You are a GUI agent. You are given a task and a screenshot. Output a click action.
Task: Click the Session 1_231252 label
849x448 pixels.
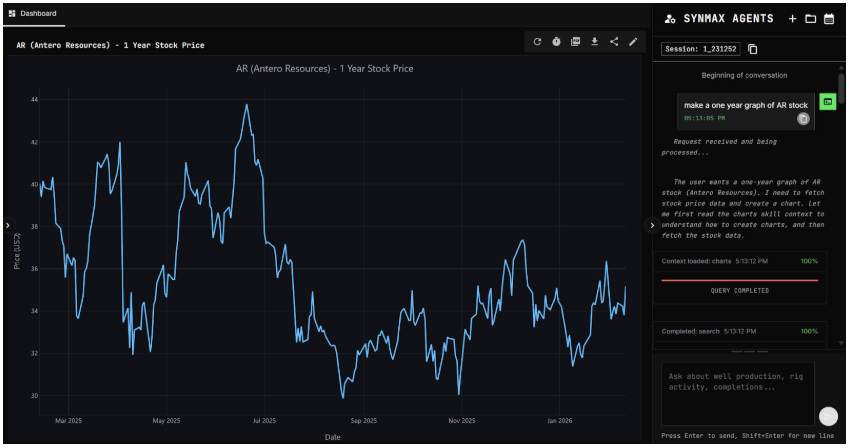[702, 49]
